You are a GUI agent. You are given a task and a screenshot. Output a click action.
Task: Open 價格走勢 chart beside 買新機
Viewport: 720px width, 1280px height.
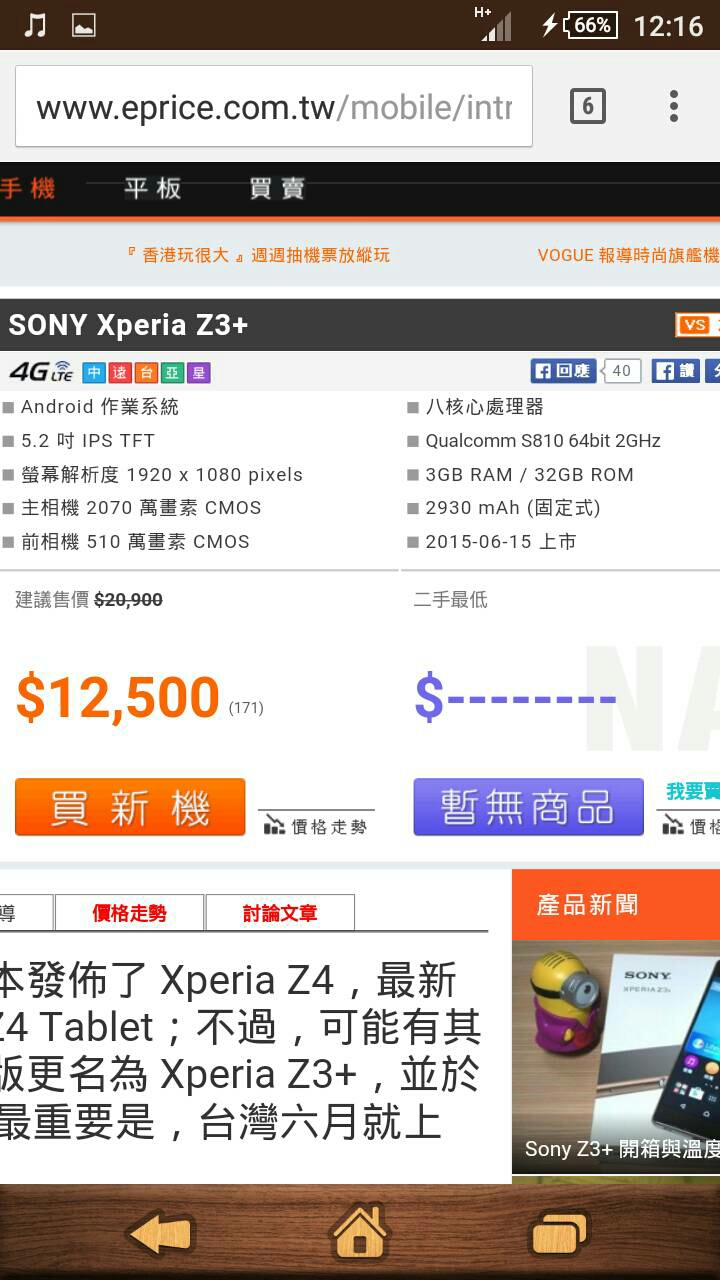tap(316, 825)
